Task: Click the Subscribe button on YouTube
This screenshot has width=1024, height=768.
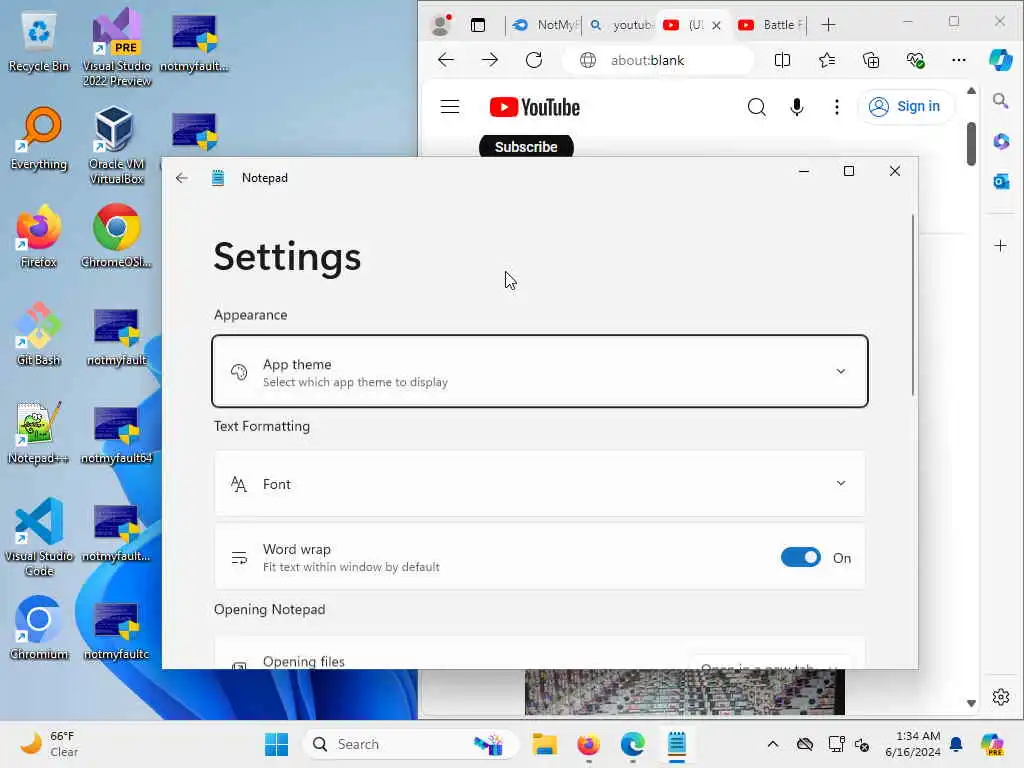Action: (x=526, y=147)
